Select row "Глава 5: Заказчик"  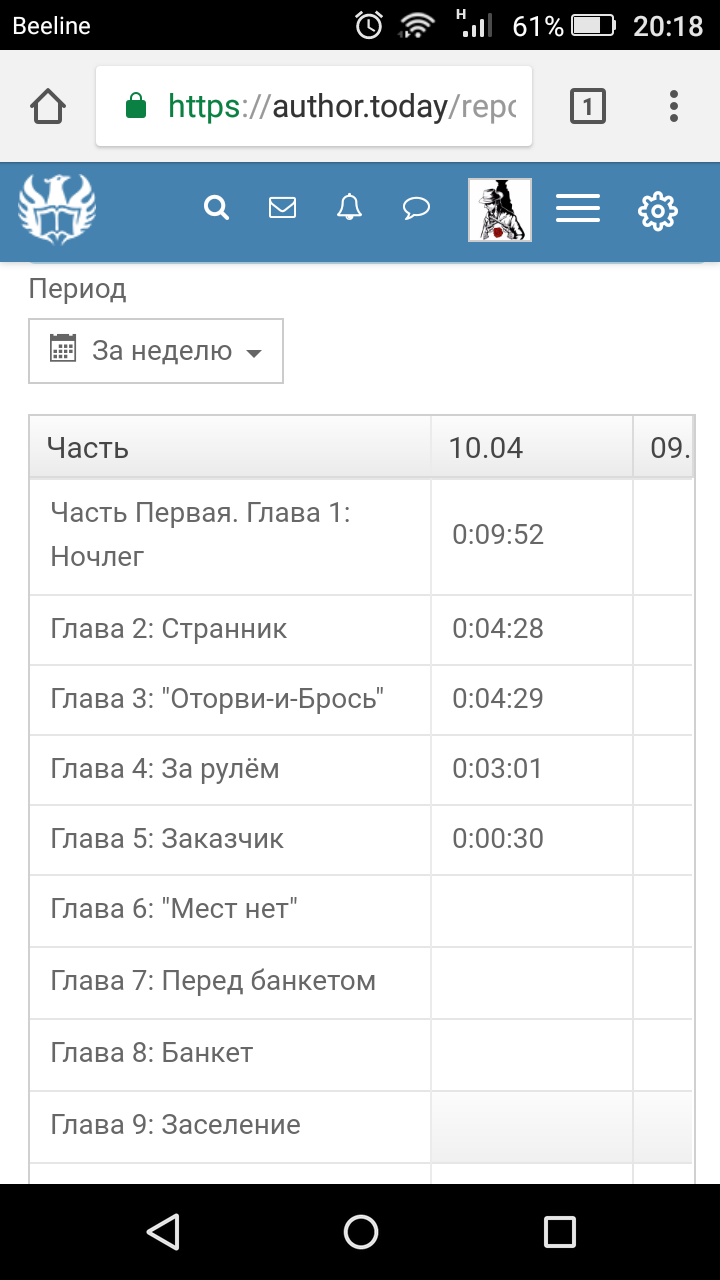(167, 839)
